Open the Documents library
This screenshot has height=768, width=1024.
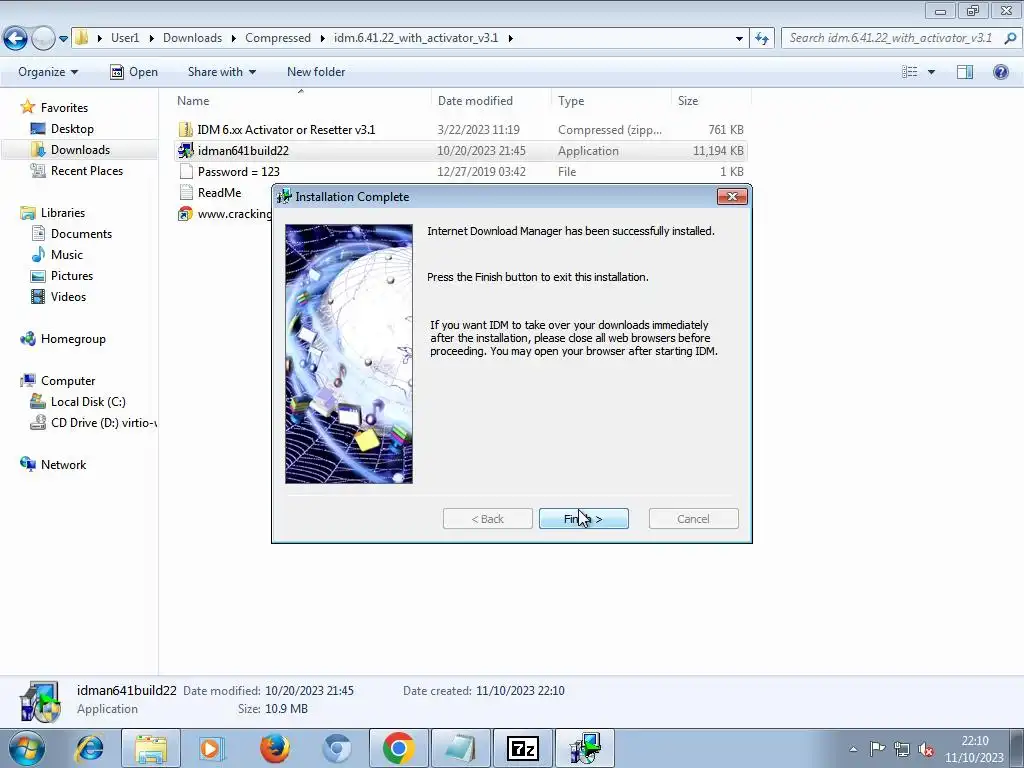coord(81,234)
